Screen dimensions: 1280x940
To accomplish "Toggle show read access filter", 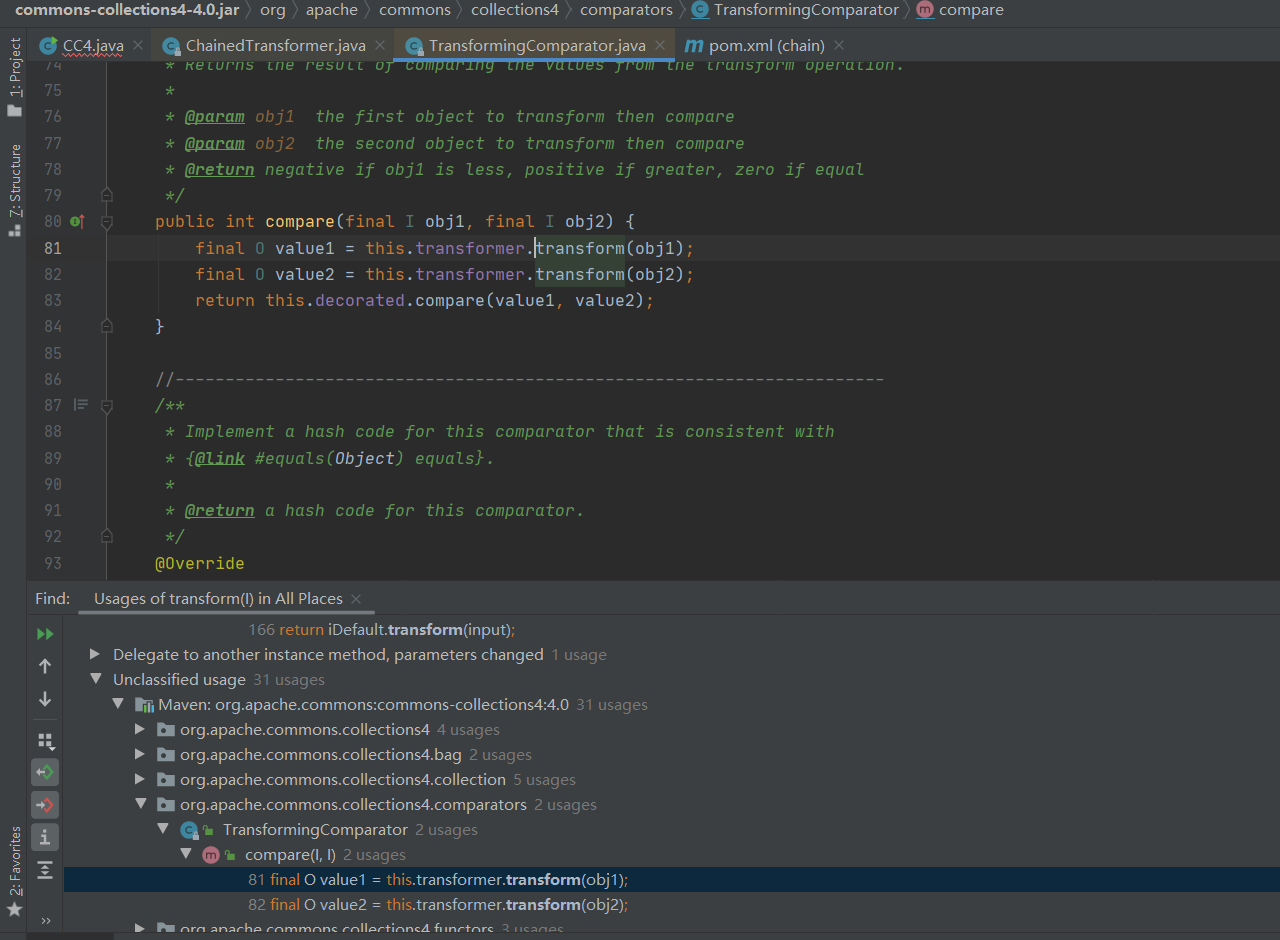I will tap(45, 772).
